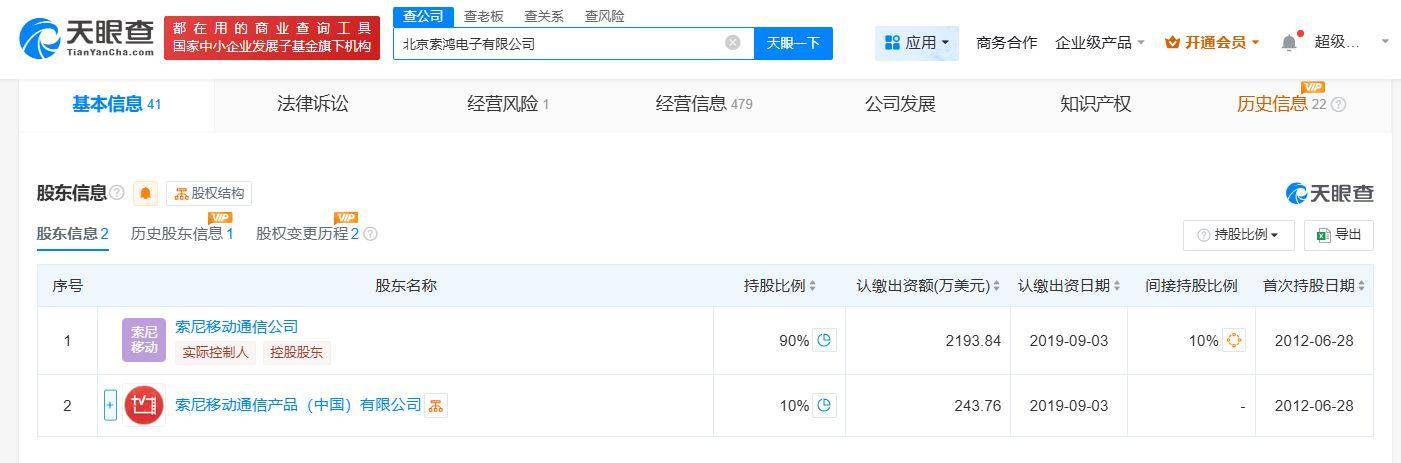Screen dimensions: 1401x463
Task: Select the 查老板 search tab
Action: (x=484, y=16)
